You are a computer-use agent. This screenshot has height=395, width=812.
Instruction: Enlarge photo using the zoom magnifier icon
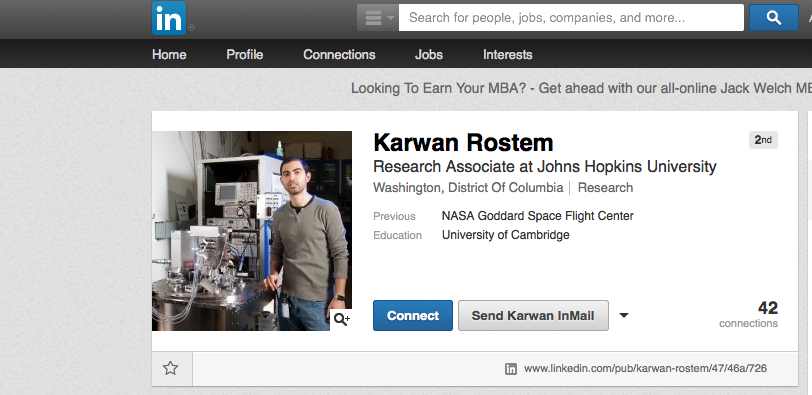341,319
